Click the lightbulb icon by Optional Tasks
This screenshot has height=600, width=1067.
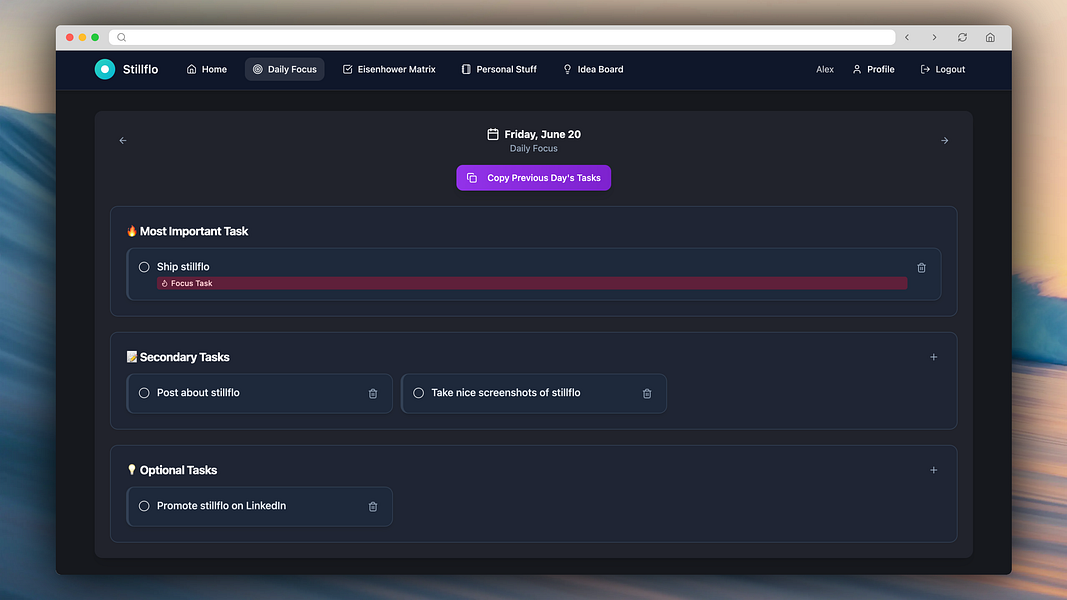132,470
